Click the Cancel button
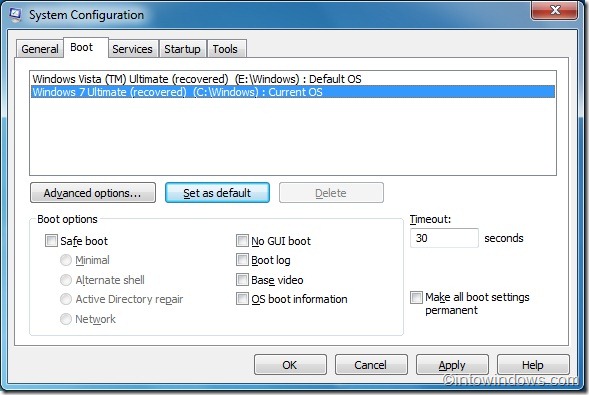The height and width of the screenshot is (395, 589). pyautogui.click(x=371, y=365)
